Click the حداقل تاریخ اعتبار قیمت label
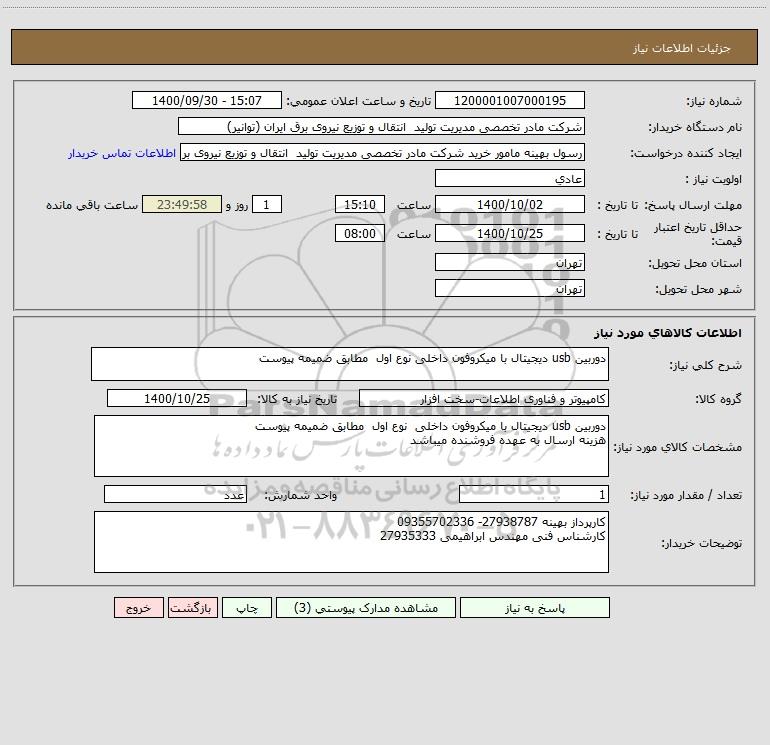 coord(698,234)
